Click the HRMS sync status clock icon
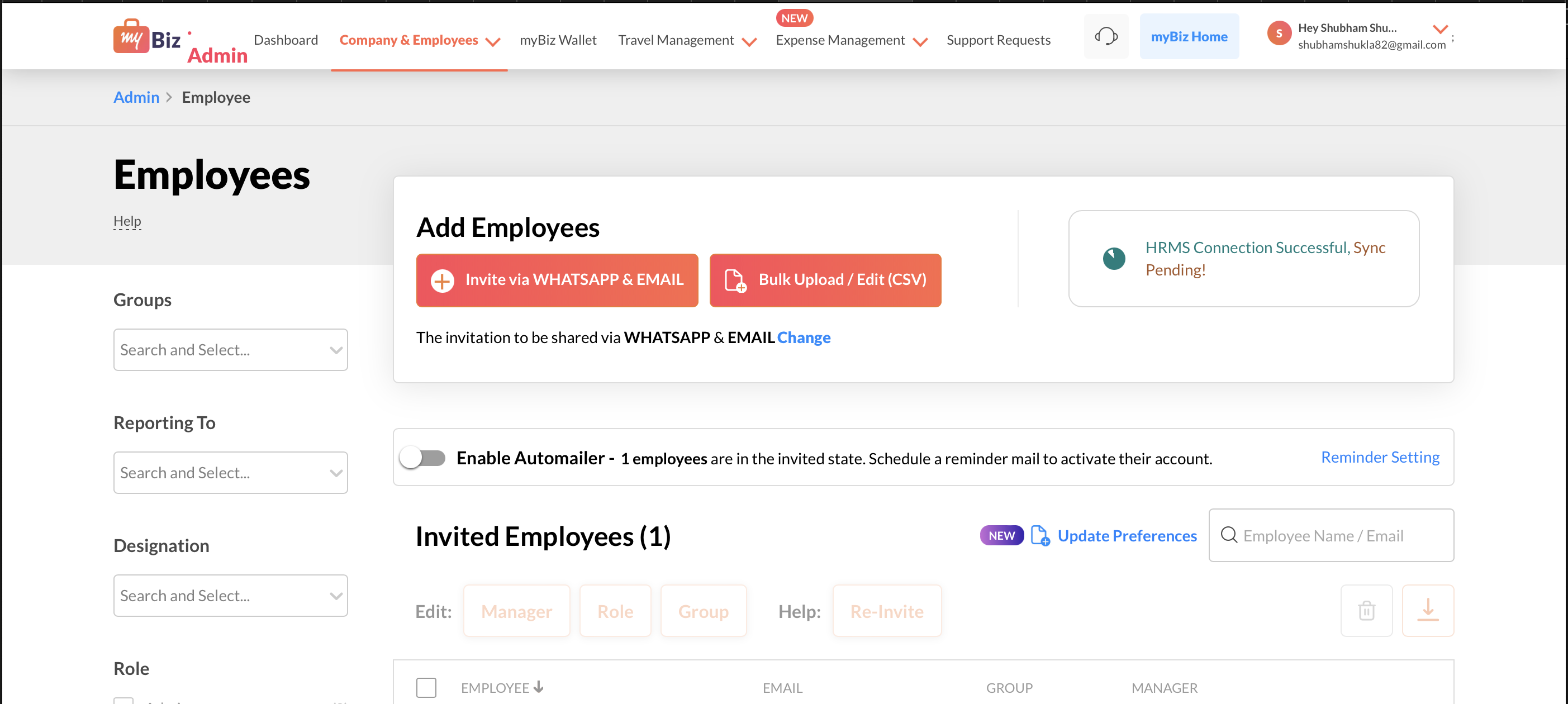 pos(1114,259)
